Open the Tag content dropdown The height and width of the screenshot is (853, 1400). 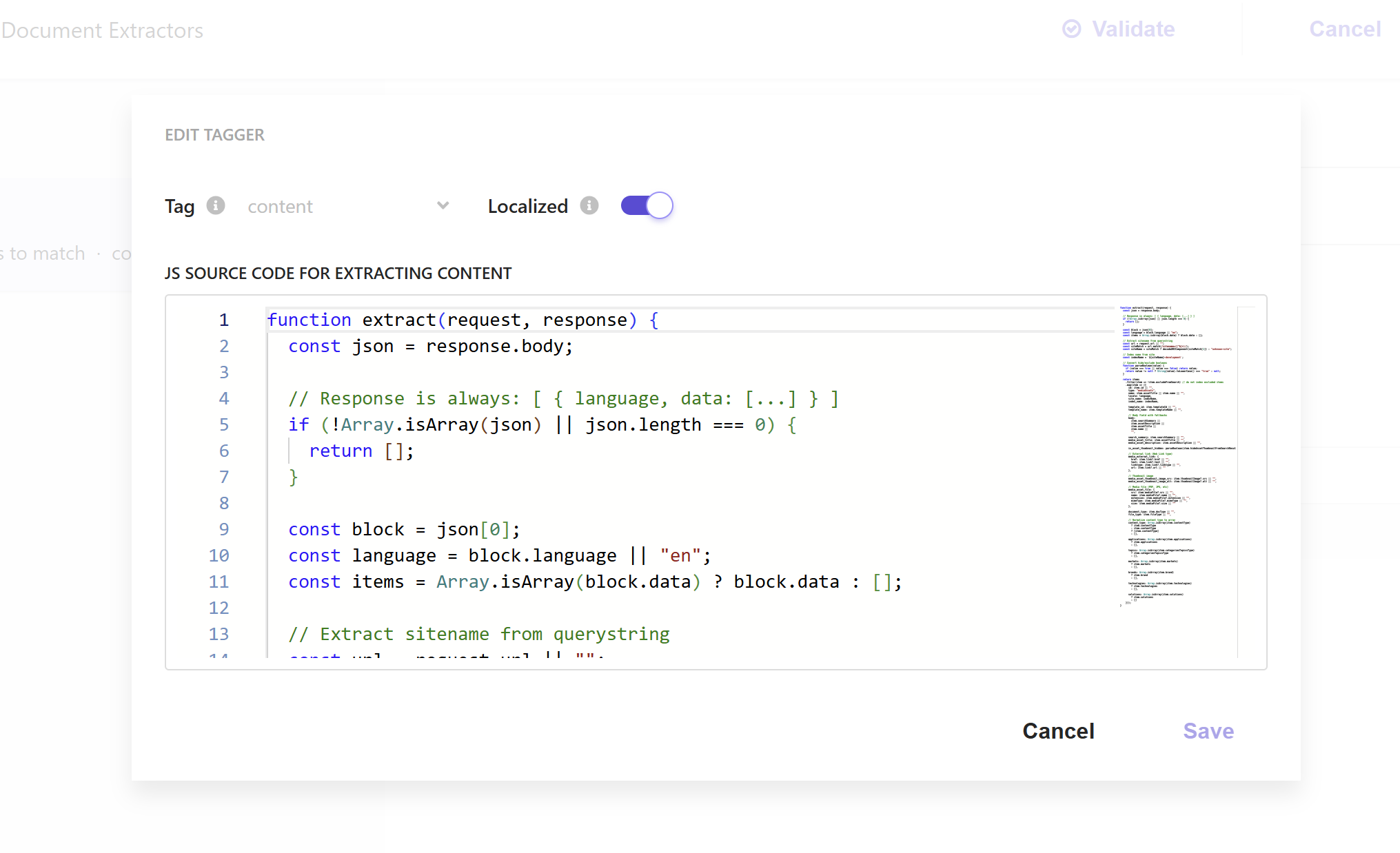(x=345, y=206)
